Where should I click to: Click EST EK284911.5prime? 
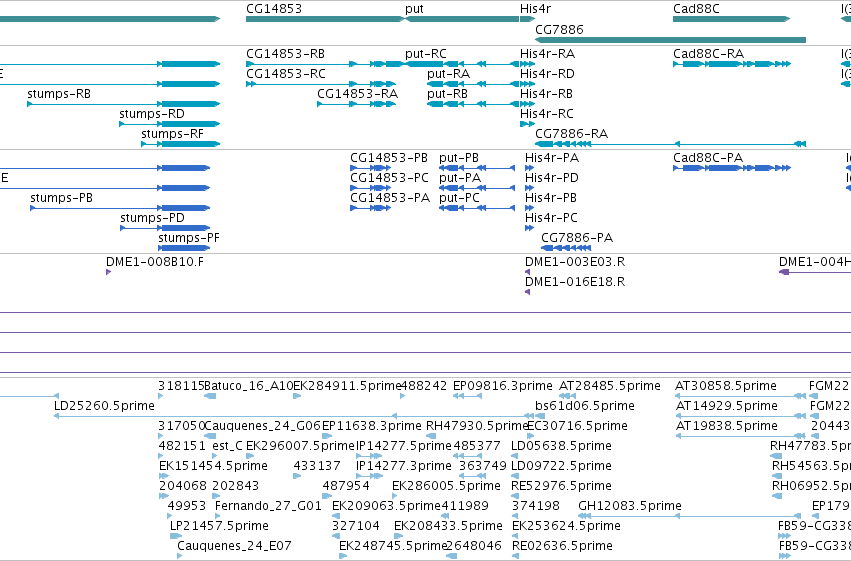pyautogui.click(x=347, y=386)
